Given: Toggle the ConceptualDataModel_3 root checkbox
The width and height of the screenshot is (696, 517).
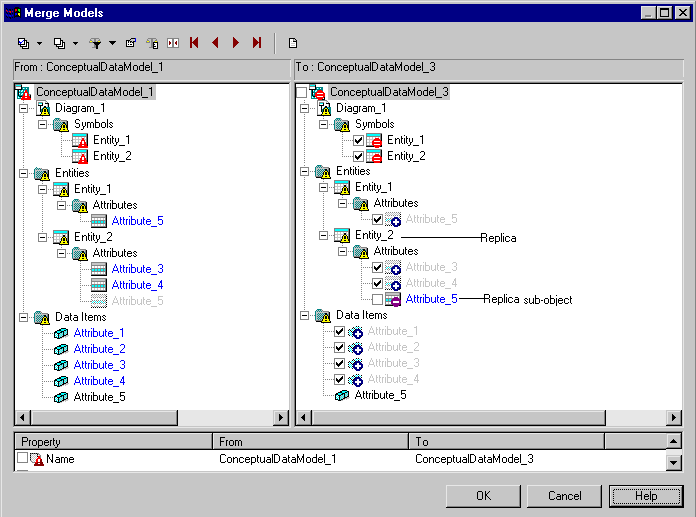Looking at the screenshot, I should (x=301, y=92).
